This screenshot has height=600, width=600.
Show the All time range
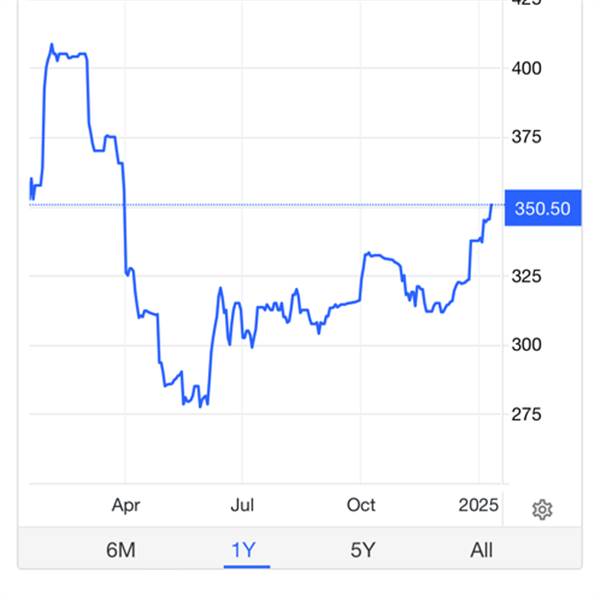click(x=481, y=550)
